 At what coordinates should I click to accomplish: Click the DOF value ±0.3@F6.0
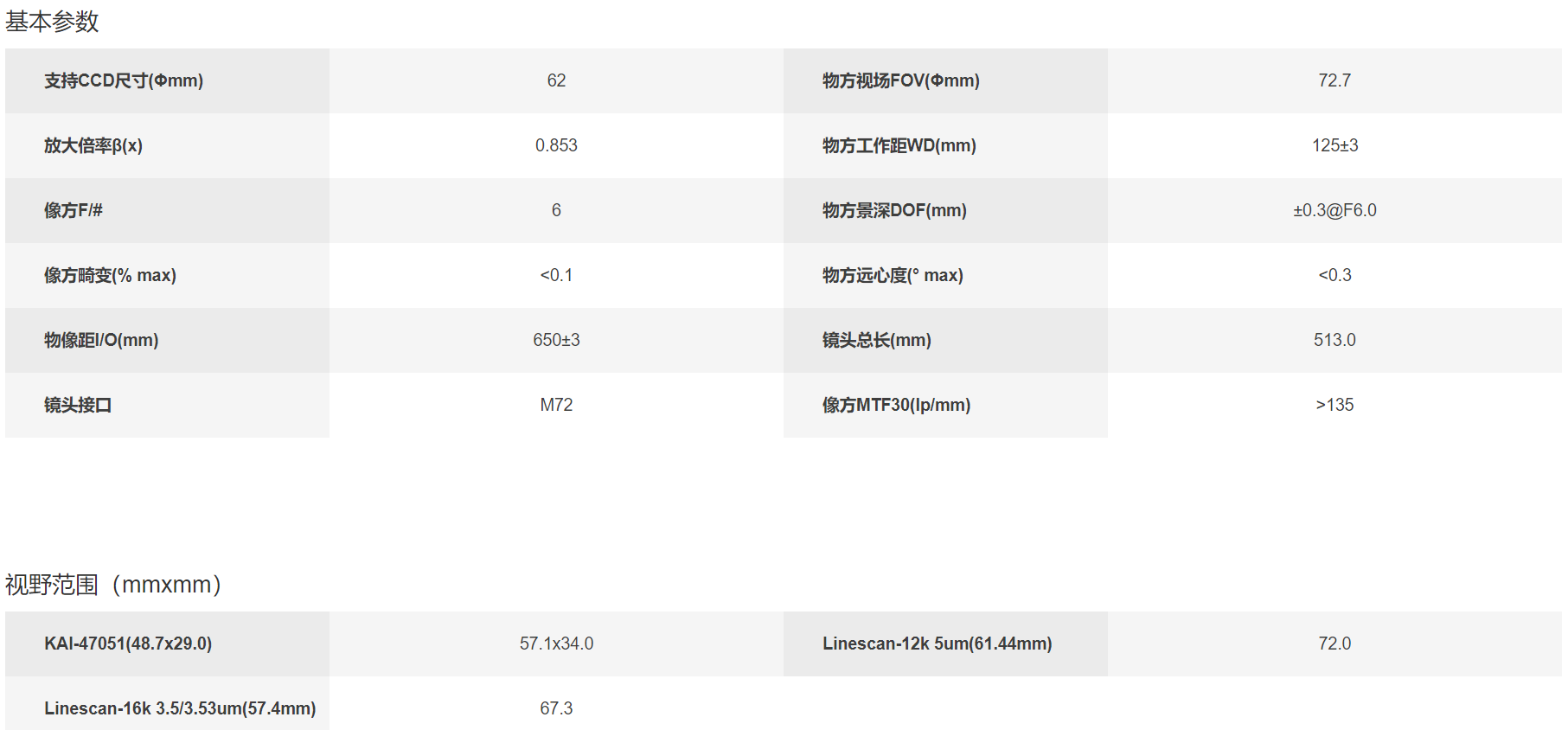[x=1334, y=210]
